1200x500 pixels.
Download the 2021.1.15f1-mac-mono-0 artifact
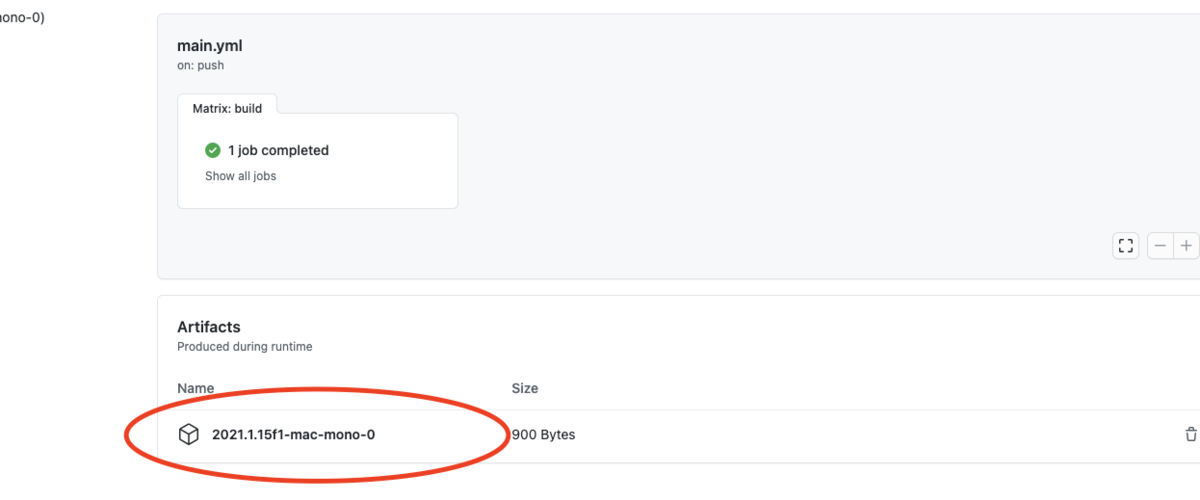(x=293, y=434)
